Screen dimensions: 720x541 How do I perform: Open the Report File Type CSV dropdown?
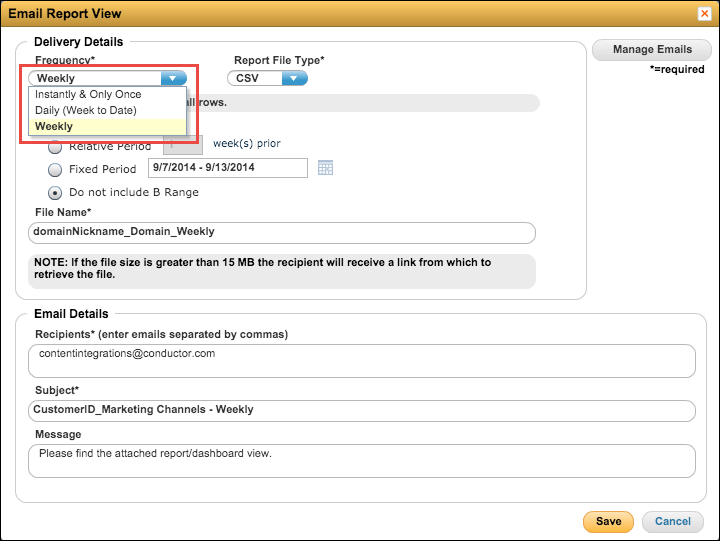click(267, 78)
